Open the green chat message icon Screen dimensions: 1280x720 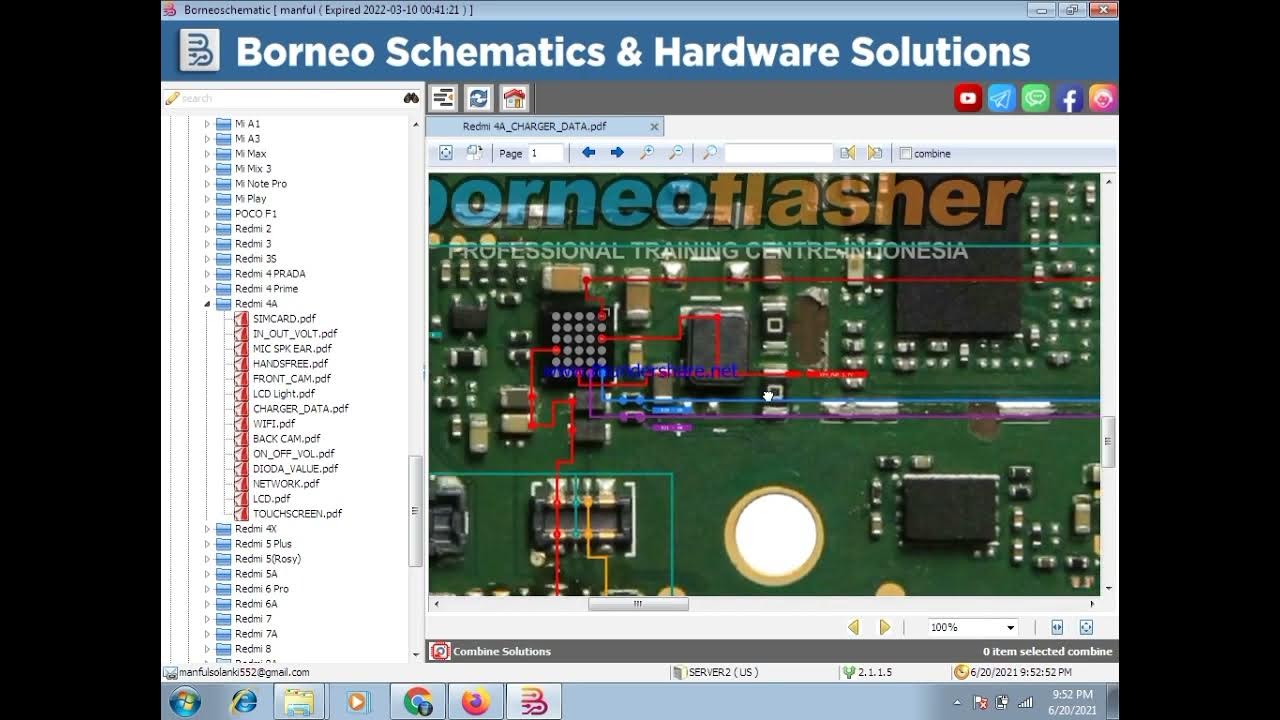click(x=1036, y=98)
